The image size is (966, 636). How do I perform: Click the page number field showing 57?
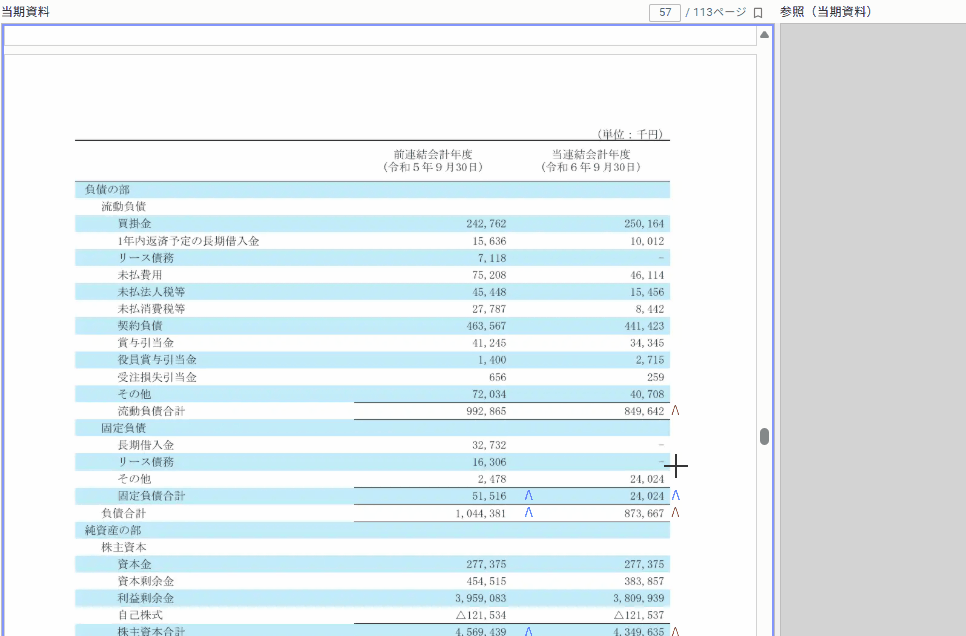pyautogui.click(x=665, y=12)
